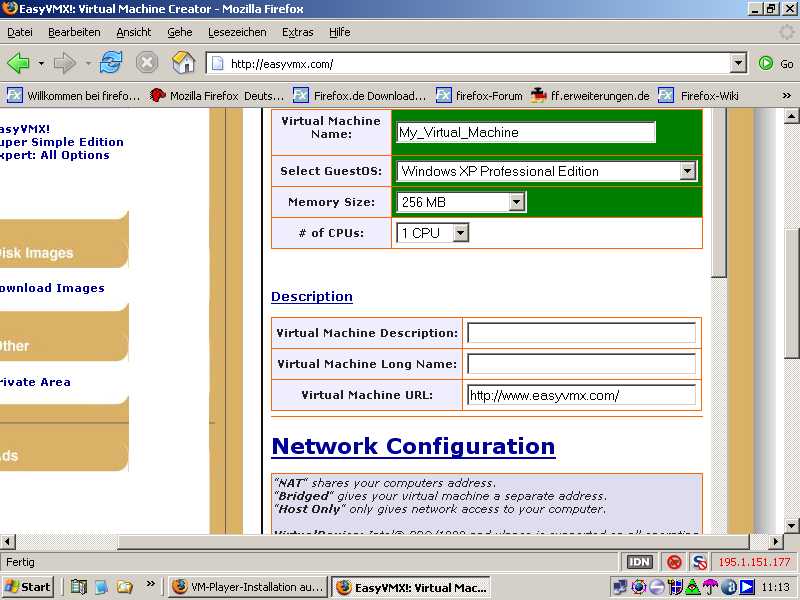Open the Lesezeichen menu
The width and height of the screenshot is (800, 600).
tap(237, 32)
